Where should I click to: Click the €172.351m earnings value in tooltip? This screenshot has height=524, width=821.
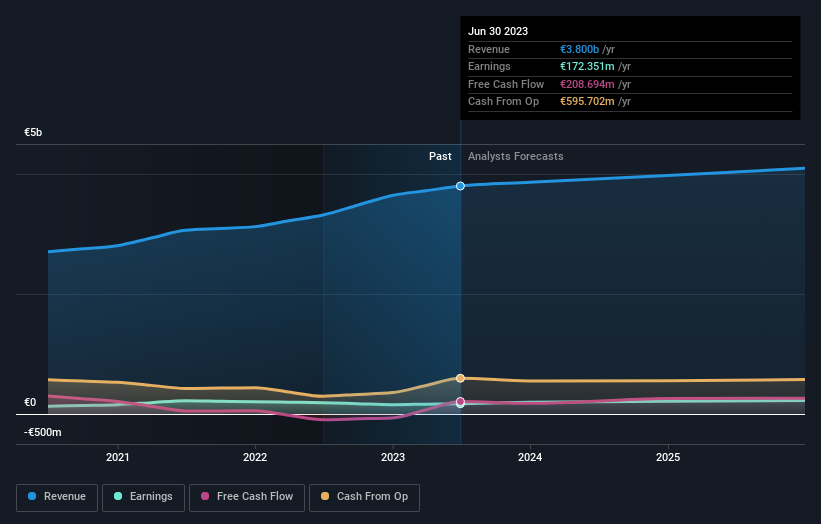(x=587, y=66)
